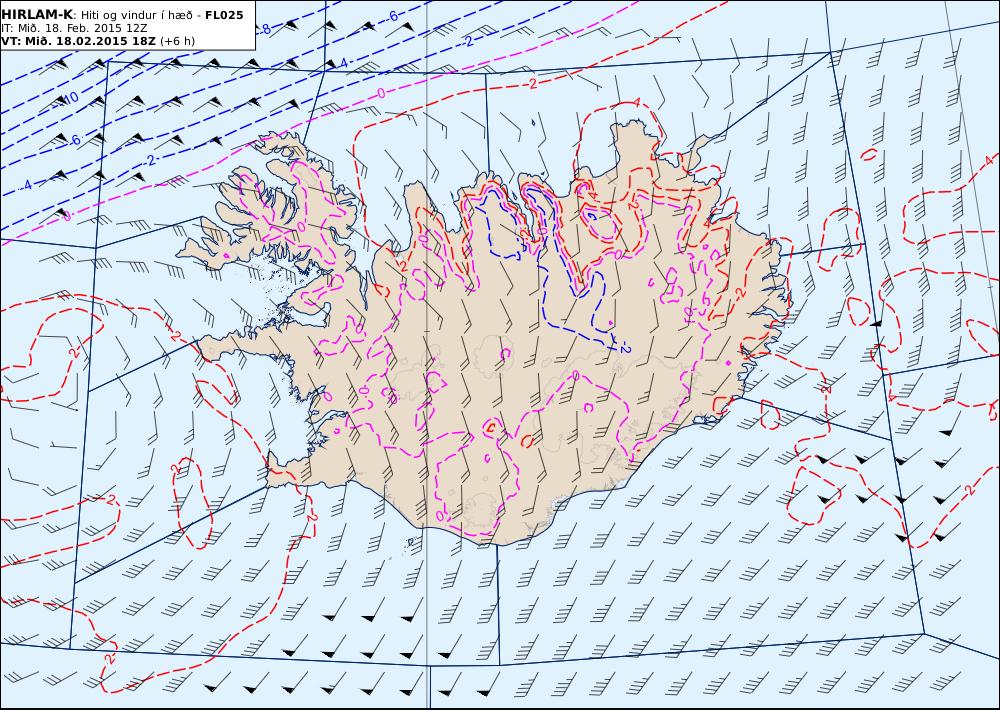Image resolution: width=1000 pixels, height=710 pixels.
Task: Click the HIRLAM-K model title text
Action: 36,15
